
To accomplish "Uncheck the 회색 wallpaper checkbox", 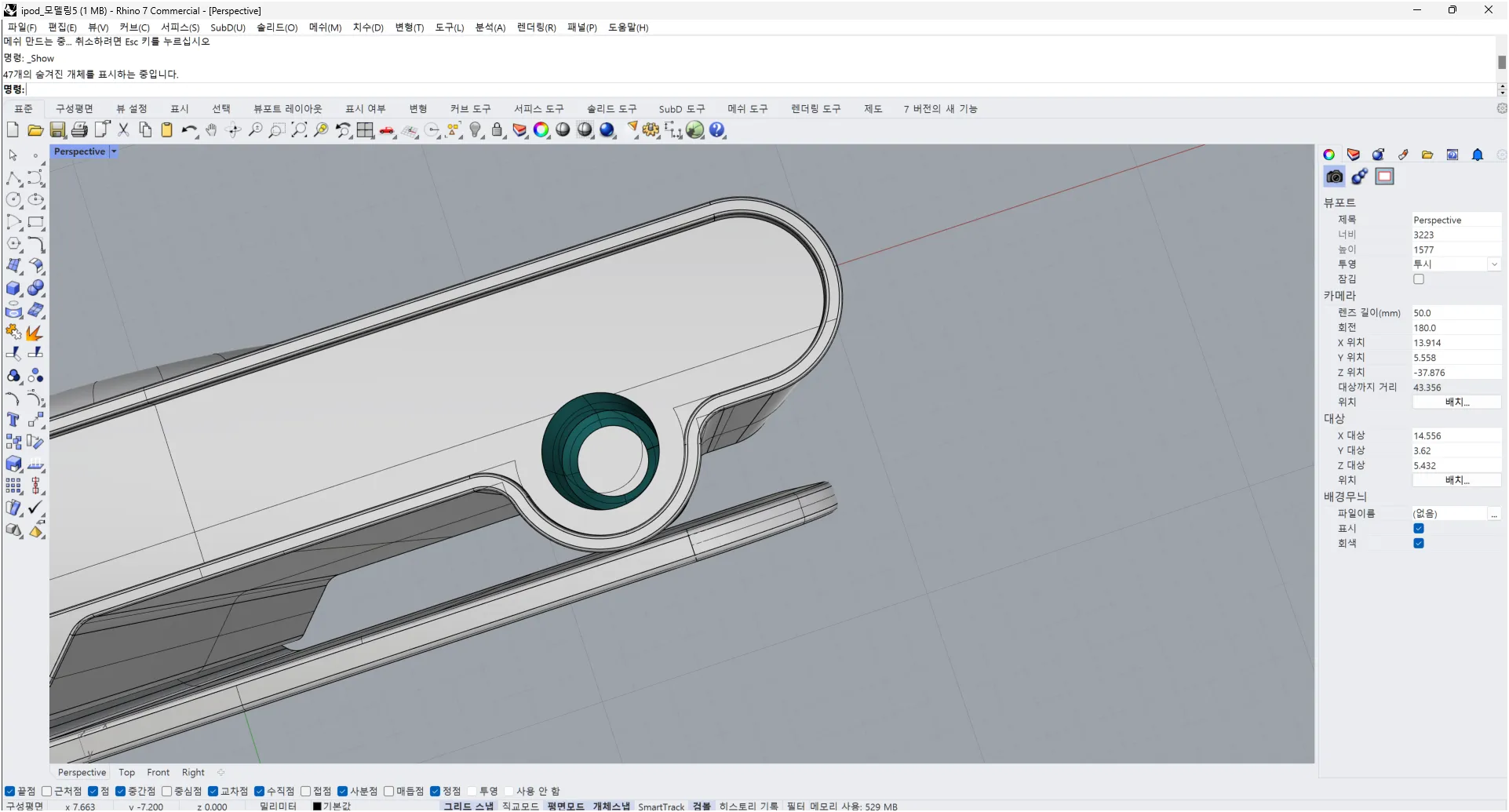I will [x=1419, y=544].
